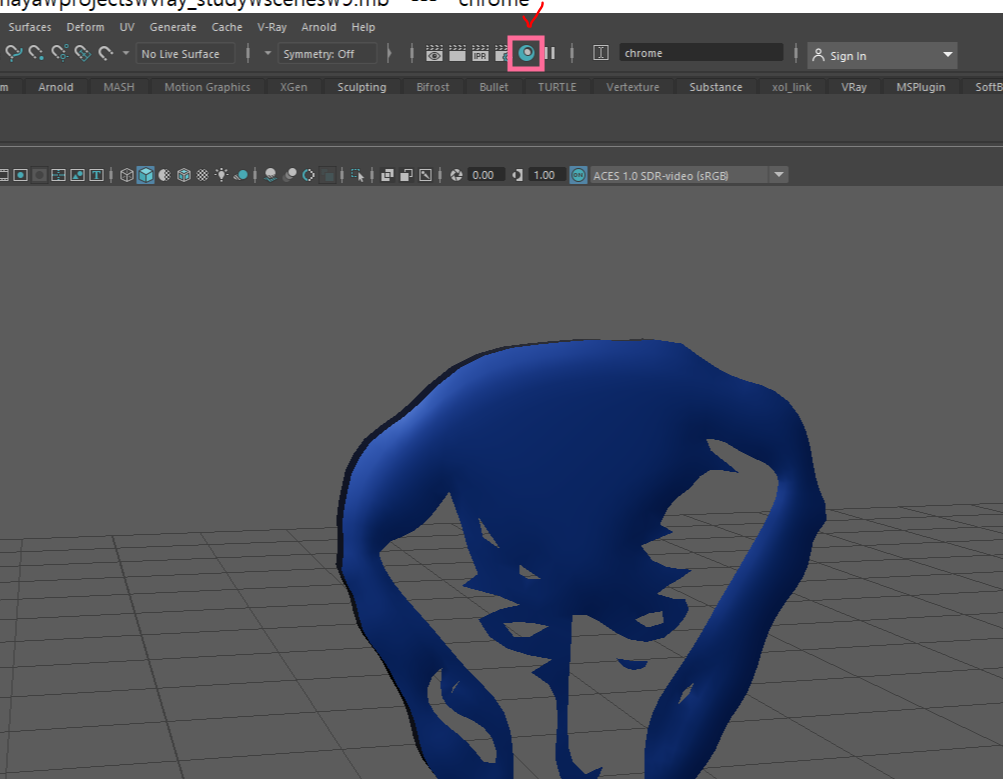Image resolution: width=1003 pixels, height=779 pixels.
Task: Switch to the Substance shelf tab
Action: coord(716,87)
